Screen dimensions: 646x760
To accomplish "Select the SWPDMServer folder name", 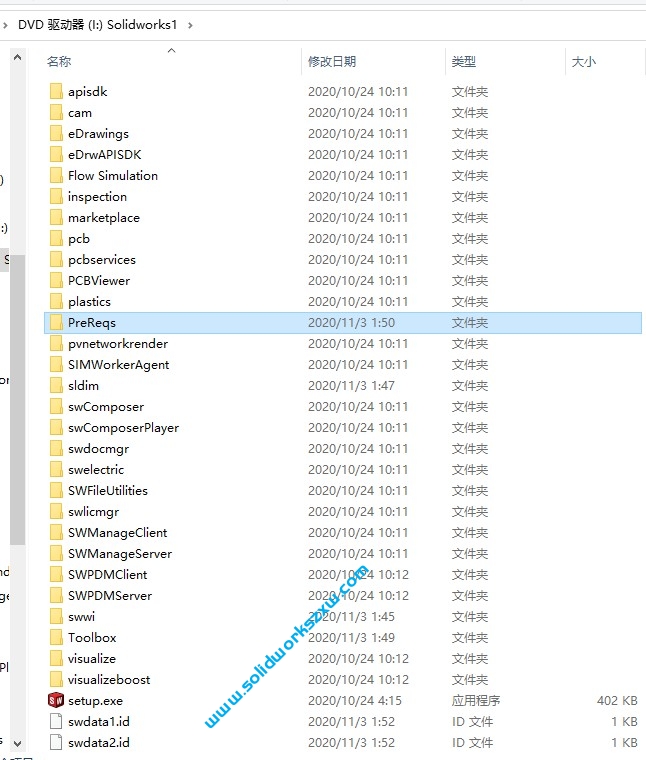I will click(110, 596).
